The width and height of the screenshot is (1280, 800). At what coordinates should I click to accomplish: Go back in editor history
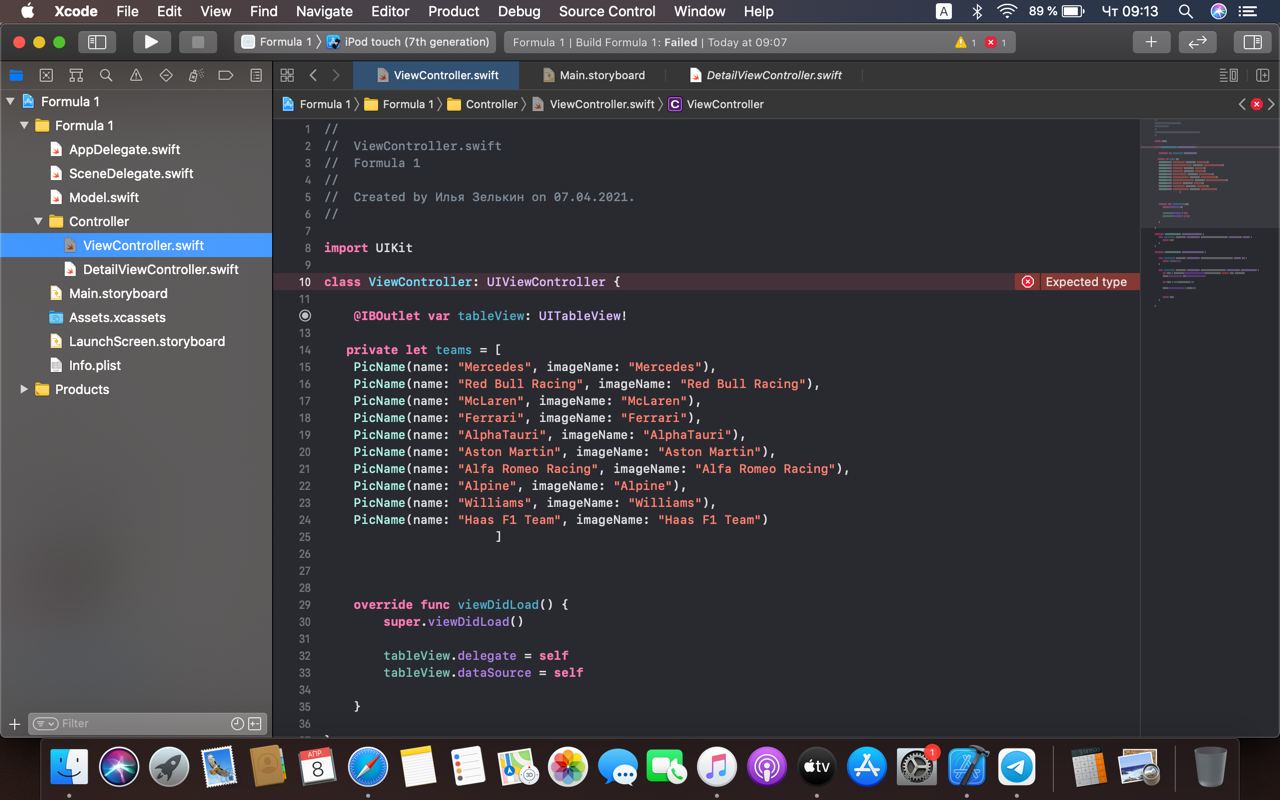pyautogui.click(x=313, y=75)
